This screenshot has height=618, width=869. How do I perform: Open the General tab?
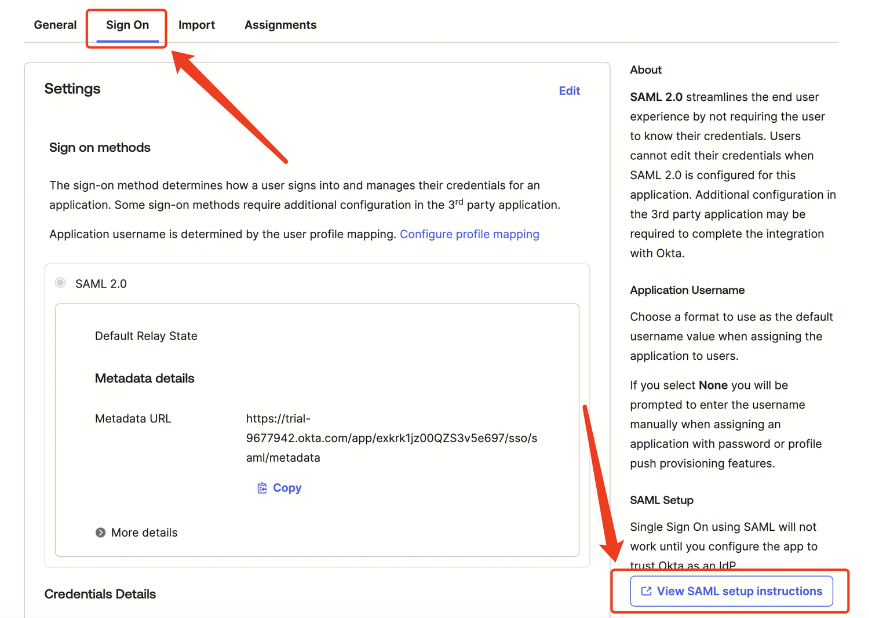tap(55, 25)
